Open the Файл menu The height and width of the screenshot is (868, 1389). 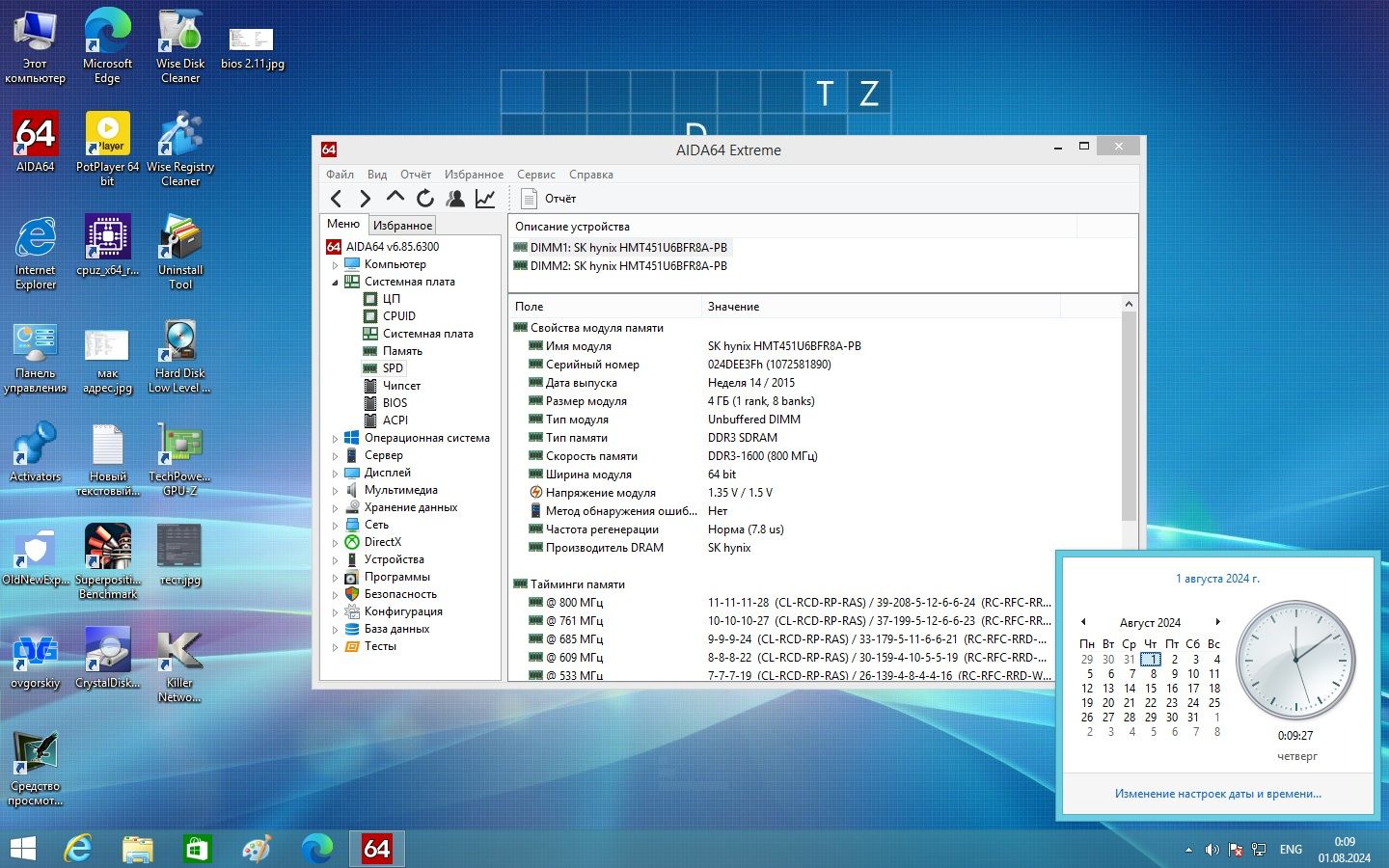340,175
